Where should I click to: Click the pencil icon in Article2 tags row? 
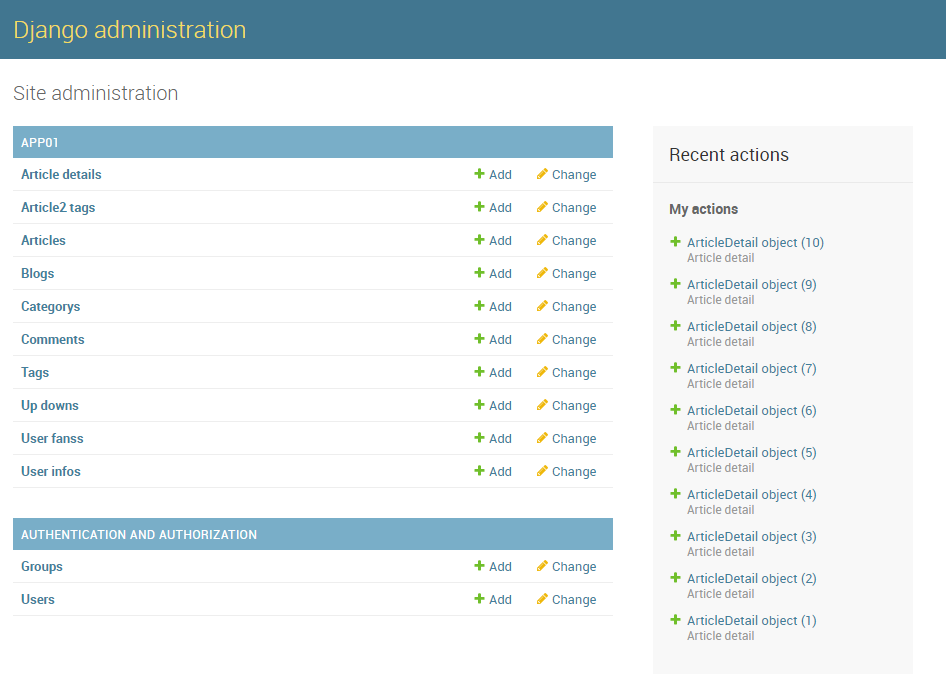(542, 207)
